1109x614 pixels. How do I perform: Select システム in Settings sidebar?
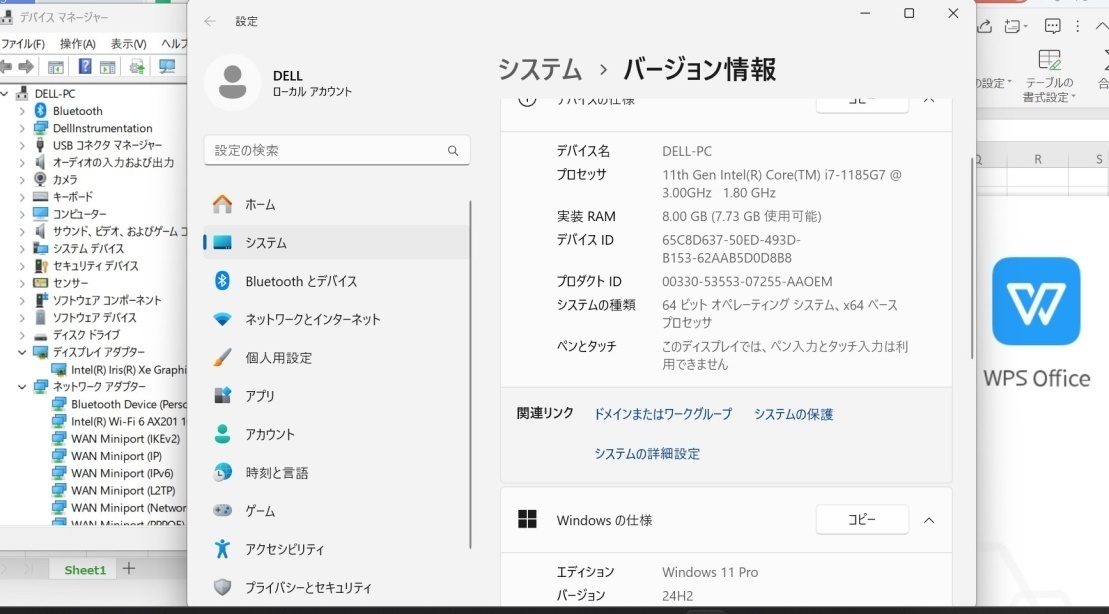tap(336, 243)
